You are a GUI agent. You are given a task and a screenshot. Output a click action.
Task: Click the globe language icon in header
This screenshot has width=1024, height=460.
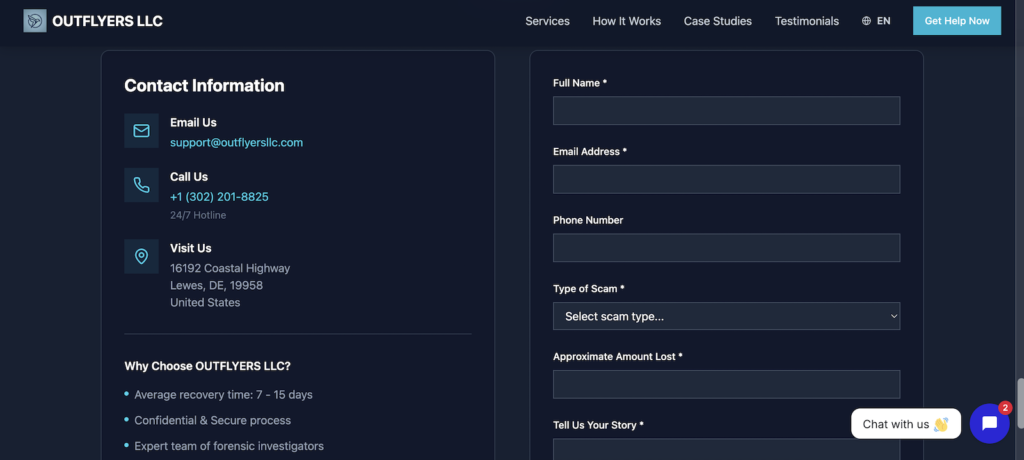pyautogui.click(x=867, y=21)
